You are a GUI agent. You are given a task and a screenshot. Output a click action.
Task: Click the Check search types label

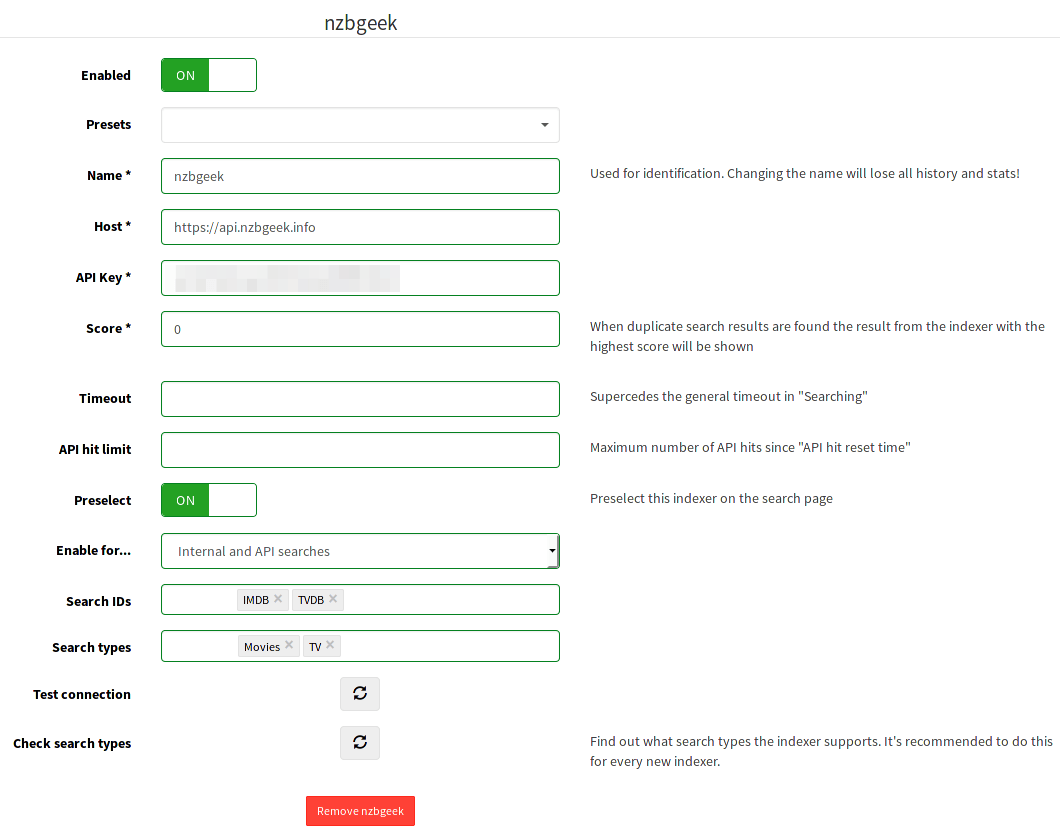click(x=72, y=743)
